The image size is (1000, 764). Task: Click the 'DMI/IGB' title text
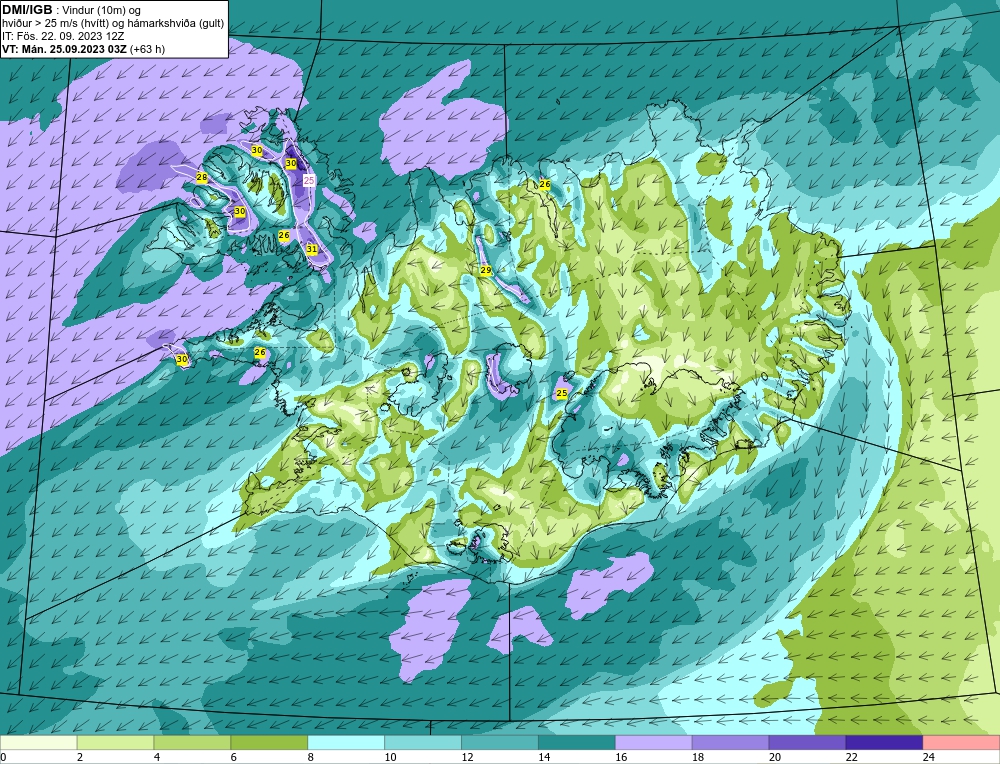(x=27, y=10)
